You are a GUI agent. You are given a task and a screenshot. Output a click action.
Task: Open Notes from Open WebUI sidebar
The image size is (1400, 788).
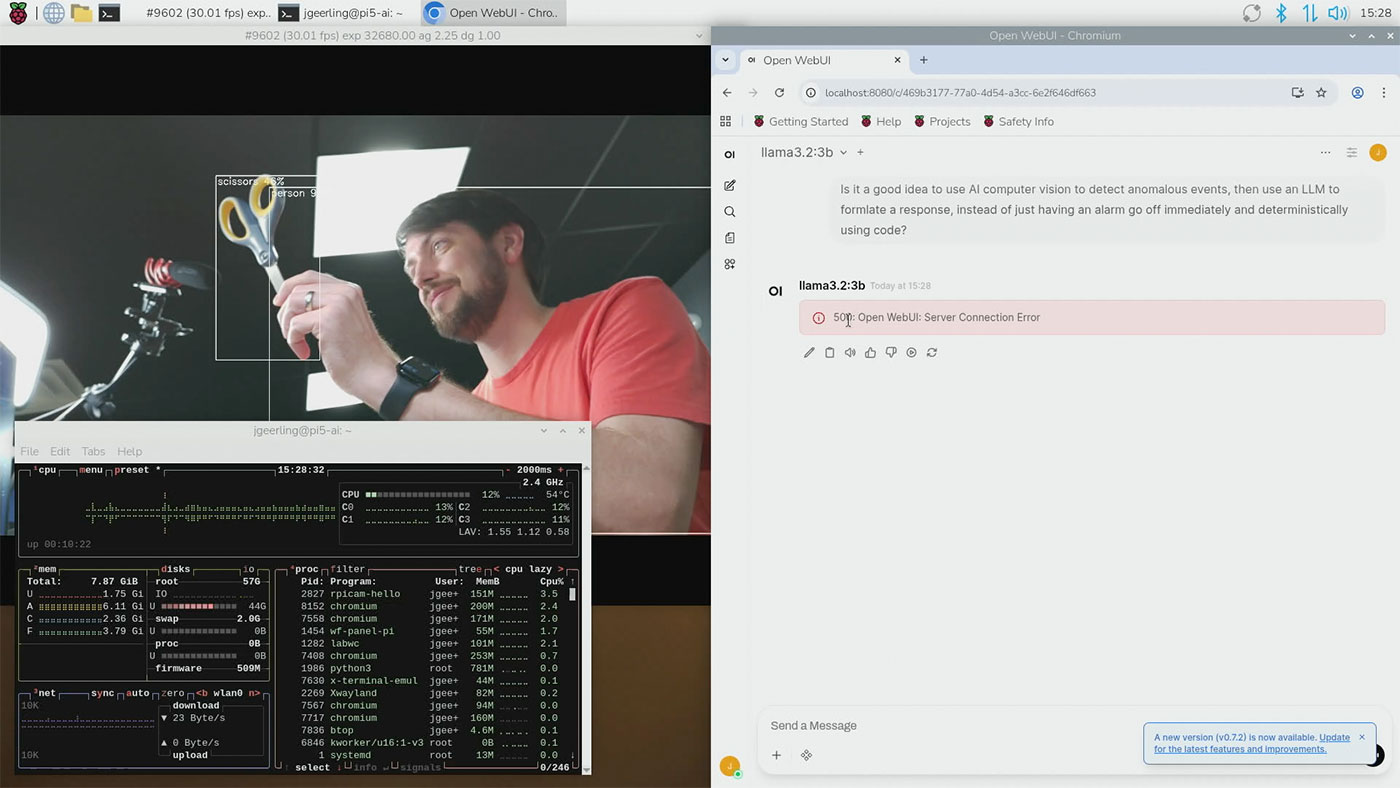point(730,238)
